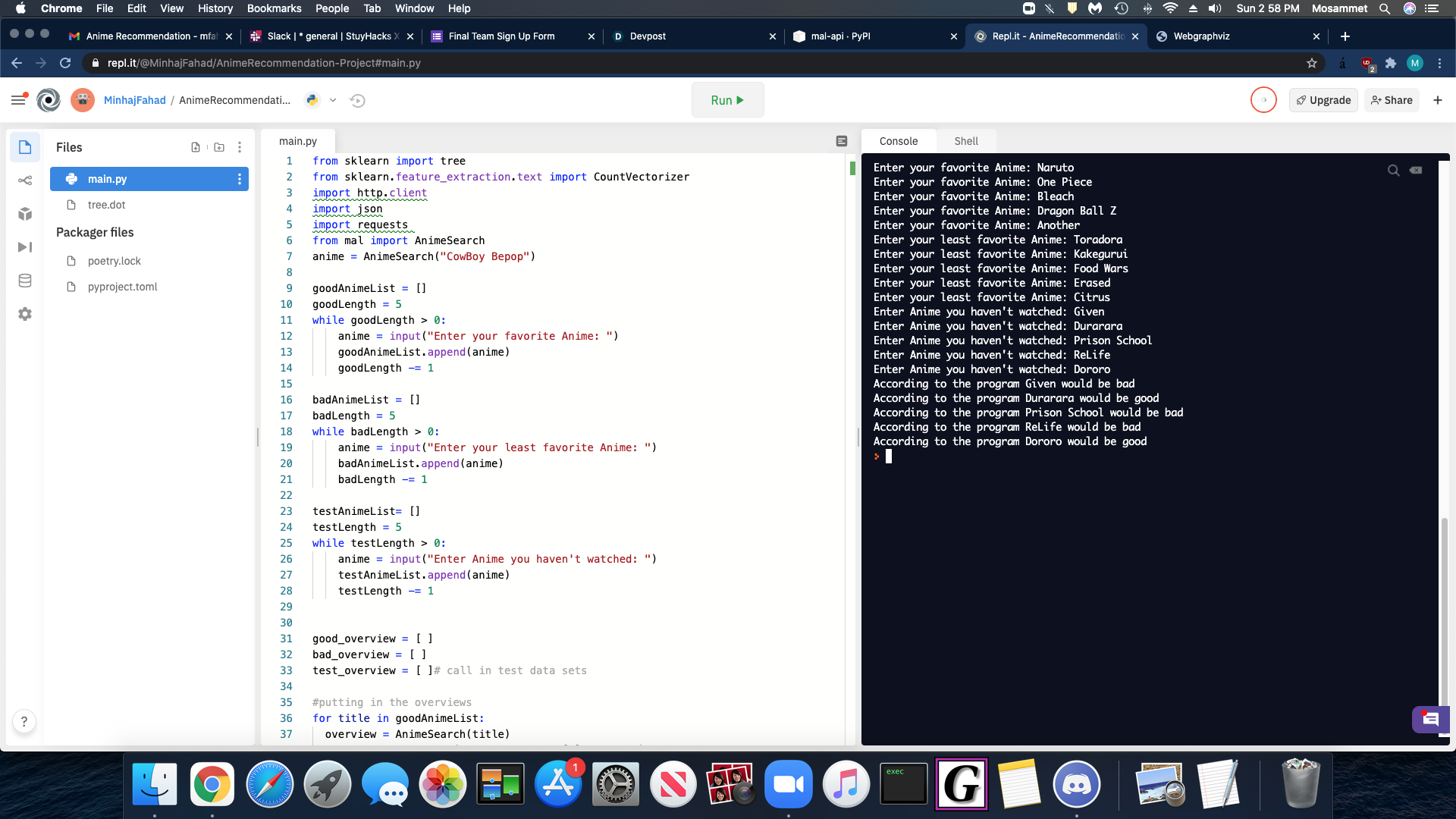The height and width of the screenshot is (819, 1456).
Task: Toggle the hamburger sidebar menu
Action: (18, 100)
